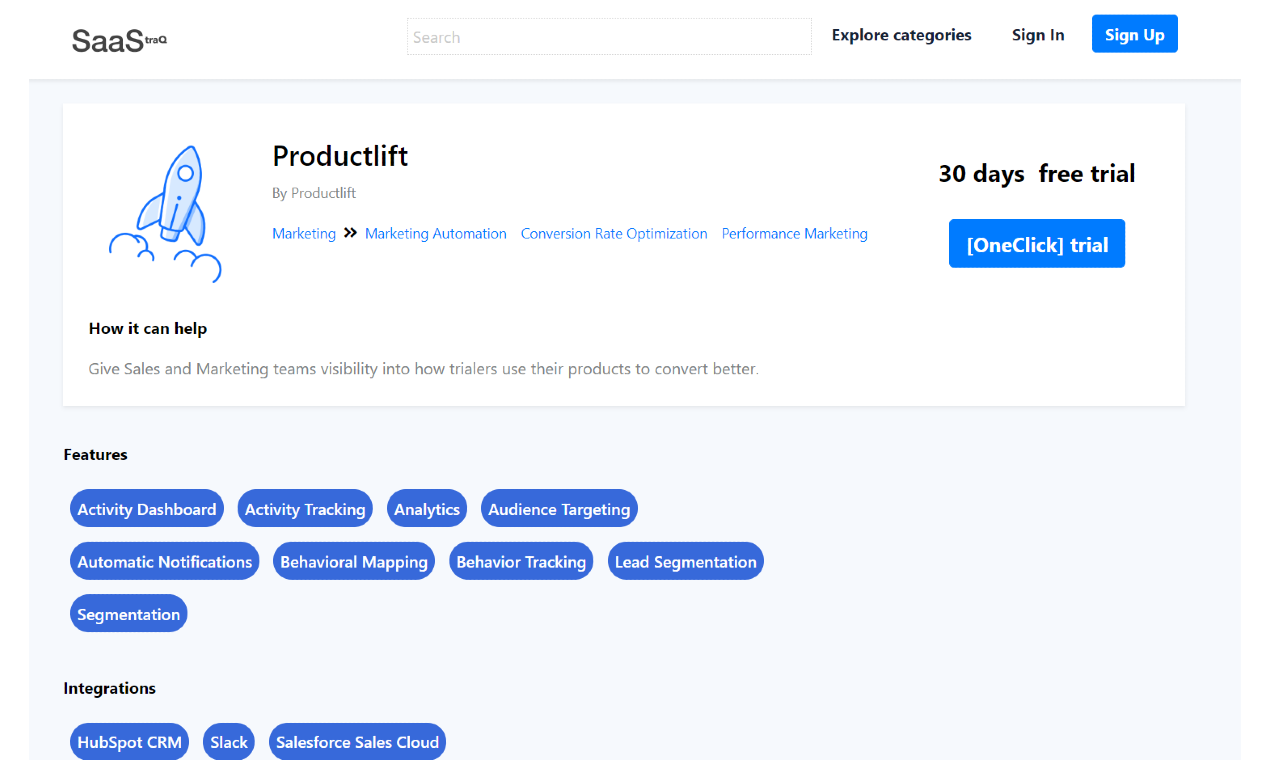The height and width of the screenshot is (760, 1270).
Task: Open the HubSpot CRM integration tag
Action: tap(130, 742)
